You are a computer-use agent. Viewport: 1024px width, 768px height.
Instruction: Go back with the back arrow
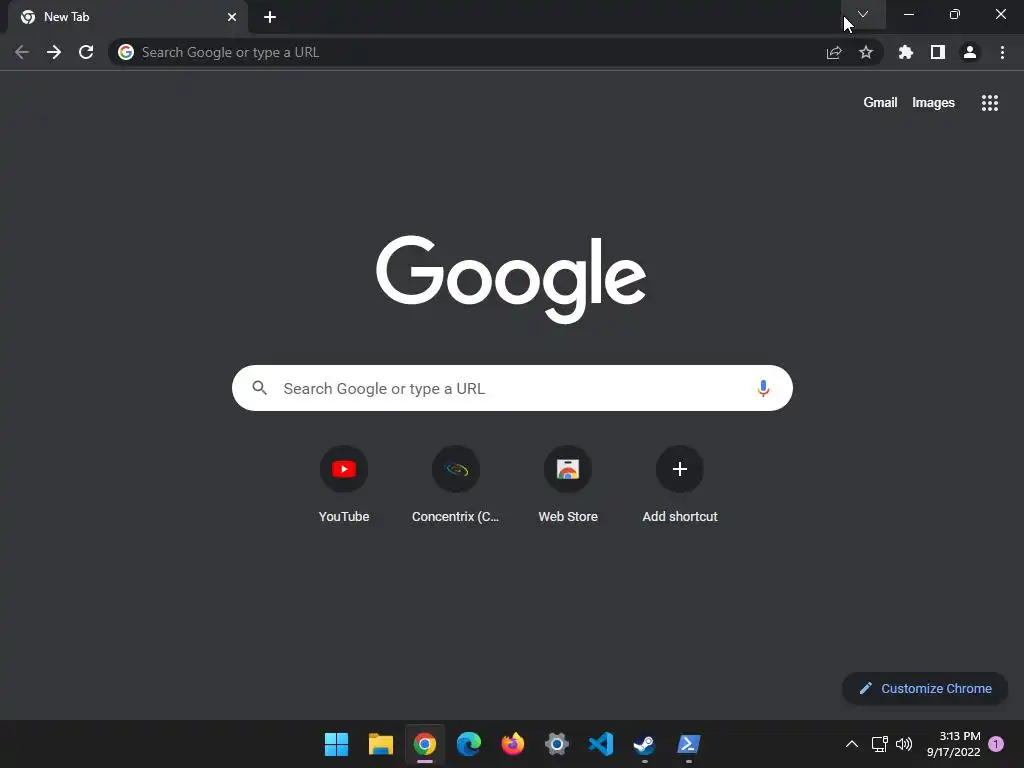22,52
